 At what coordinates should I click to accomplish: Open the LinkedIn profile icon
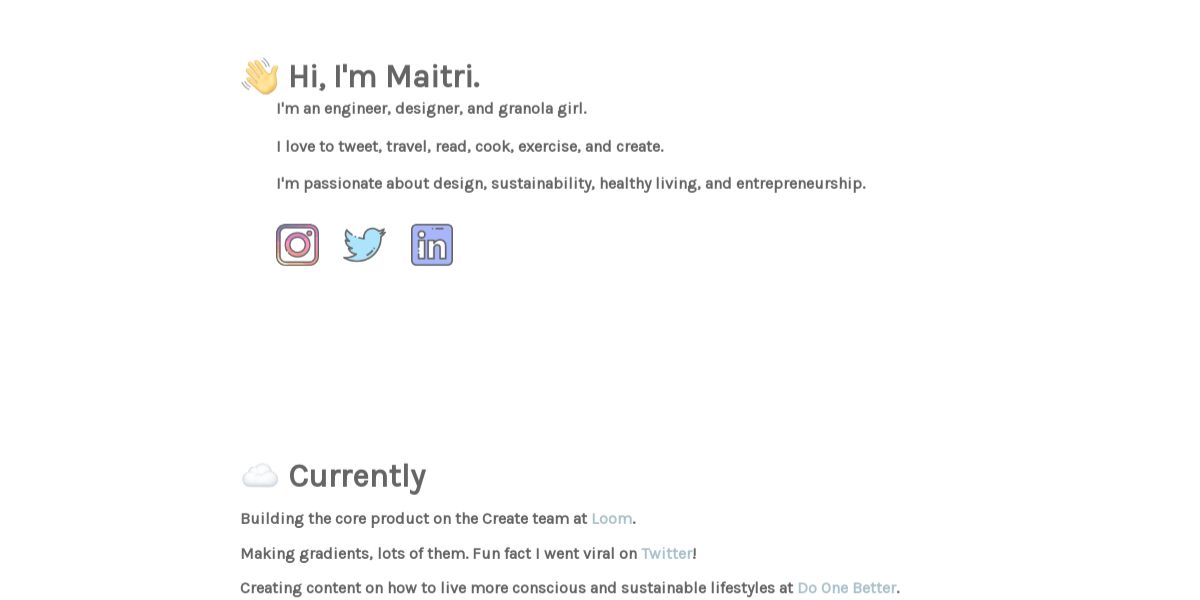point(432,245)
